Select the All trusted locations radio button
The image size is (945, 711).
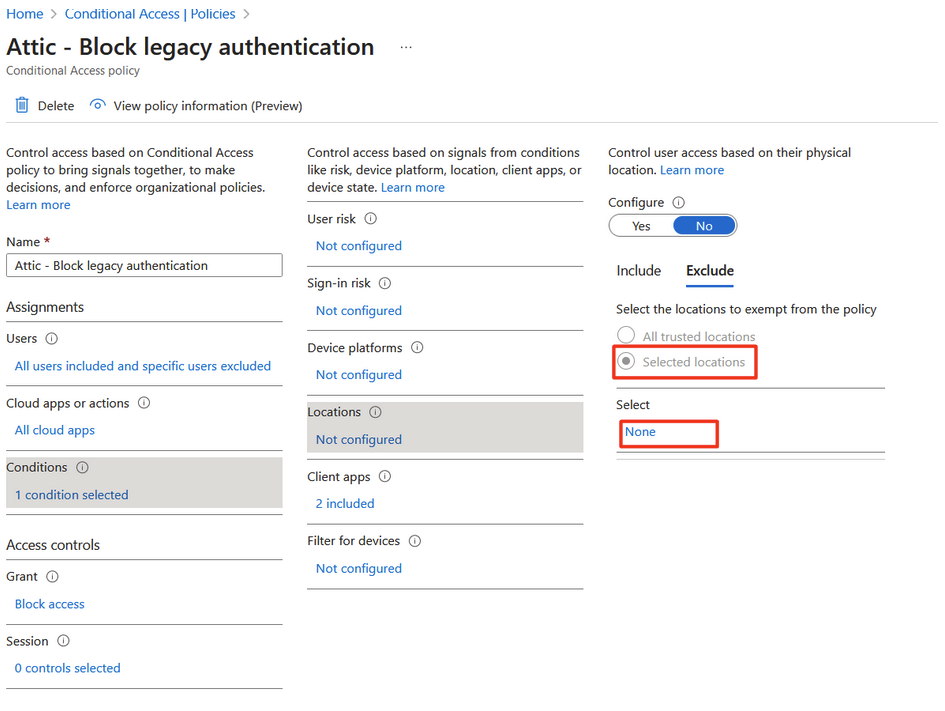tap(626, 336)
